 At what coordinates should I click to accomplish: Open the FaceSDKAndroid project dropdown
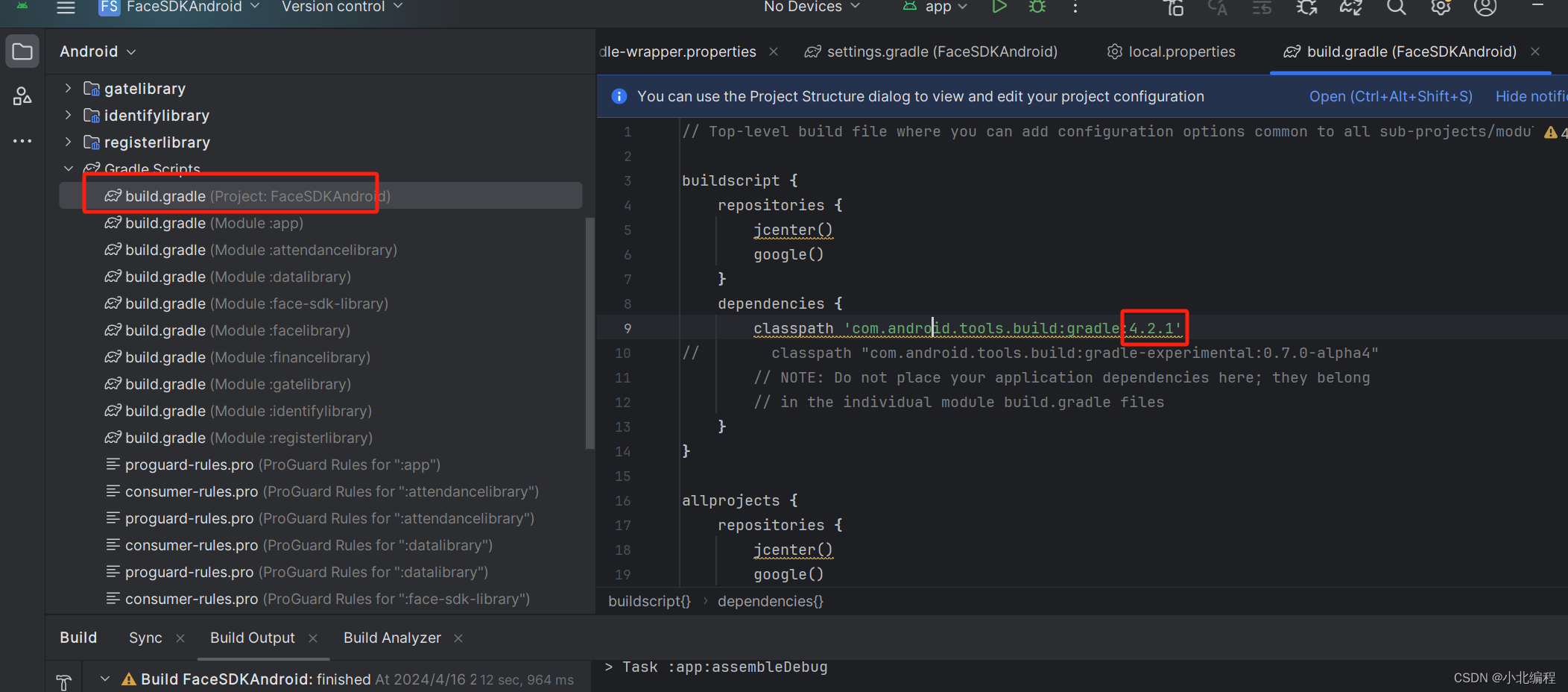pyautogui.click(x=179, y=7)
